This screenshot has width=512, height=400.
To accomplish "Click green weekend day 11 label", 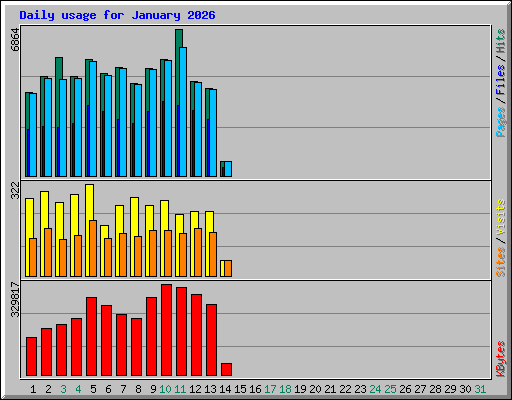I will point(180,389).
